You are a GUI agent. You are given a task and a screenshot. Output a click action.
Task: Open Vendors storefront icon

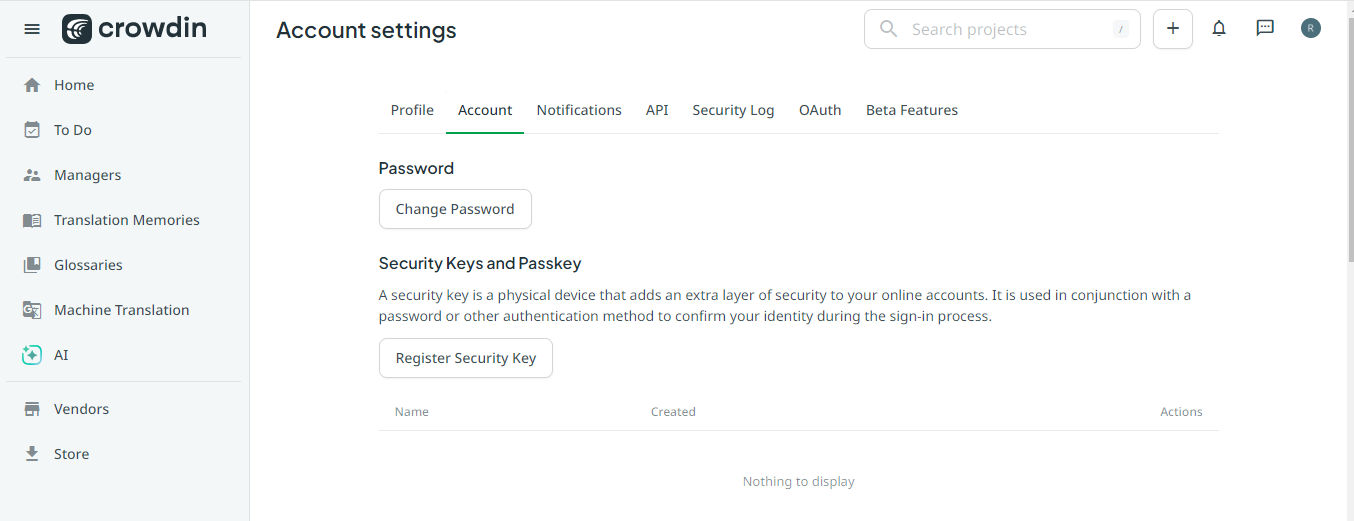click(x=32, y=409)
